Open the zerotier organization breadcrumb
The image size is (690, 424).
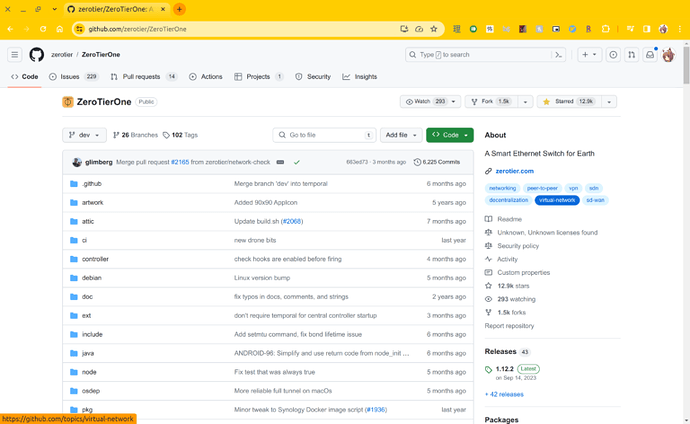pos(62,55)
